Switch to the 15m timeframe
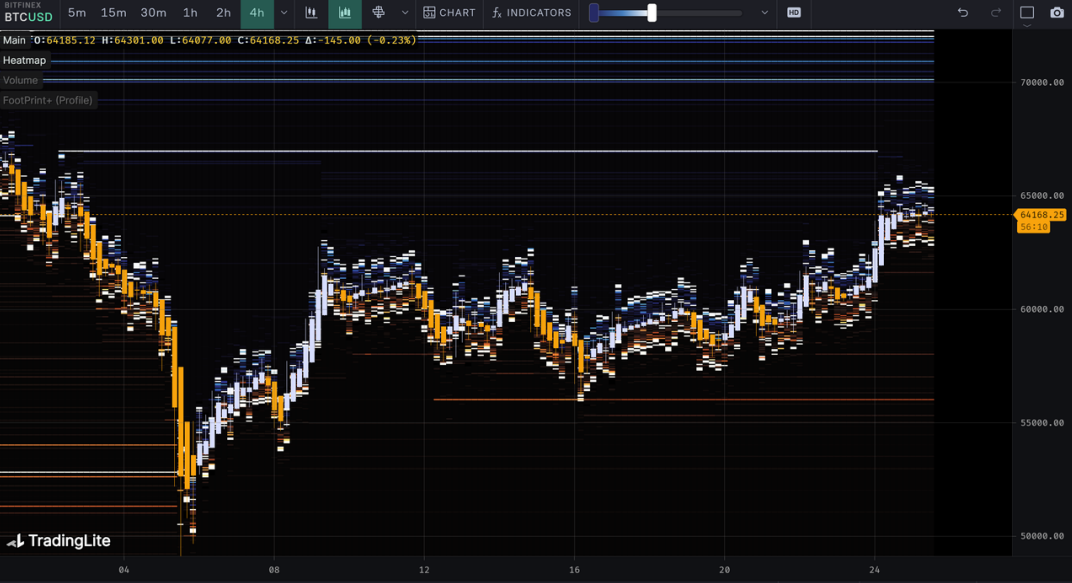This screenshot has height=583, width=1072. click(x=114, y=13)
